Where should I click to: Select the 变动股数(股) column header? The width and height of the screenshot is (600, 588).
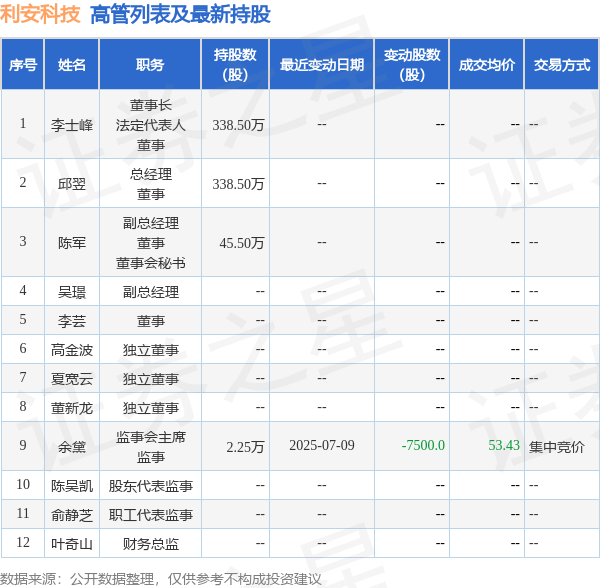[x=412, y=64]
